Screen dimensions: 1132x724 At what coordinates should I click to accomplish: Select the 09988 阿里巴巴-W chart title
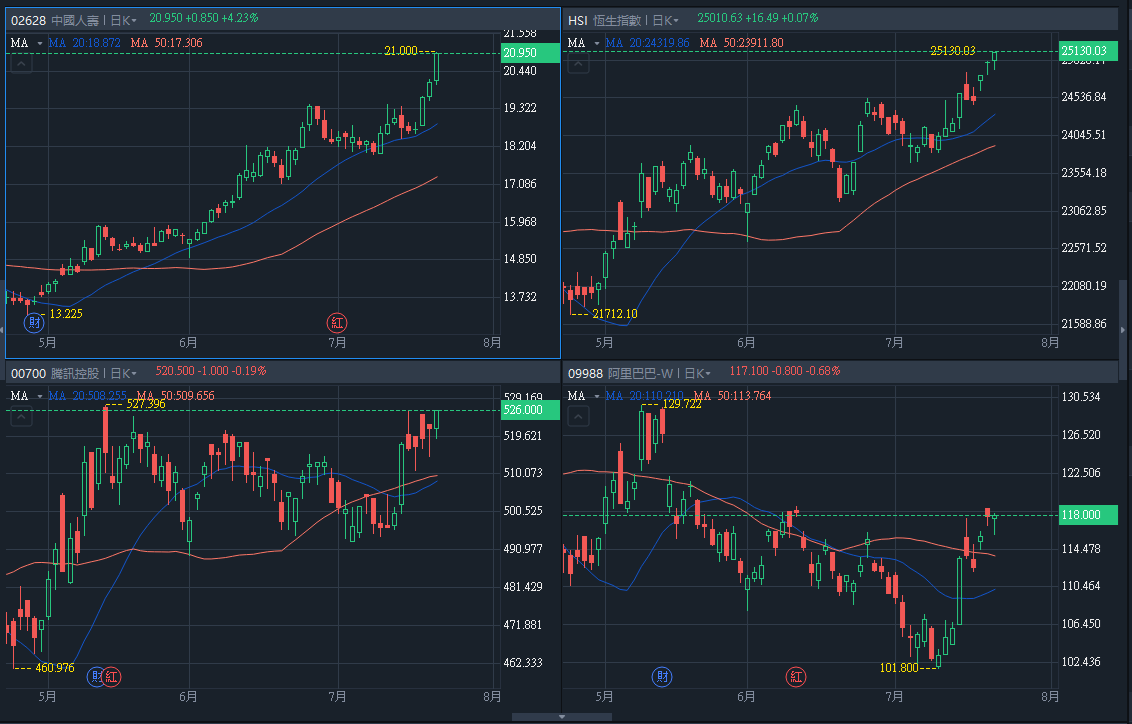620,373
